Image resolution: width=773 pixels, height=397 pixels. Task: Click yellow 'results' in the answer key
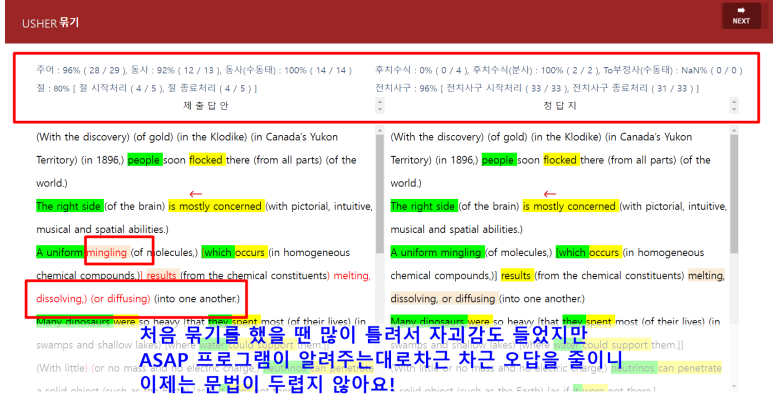[x=517, y=276]
